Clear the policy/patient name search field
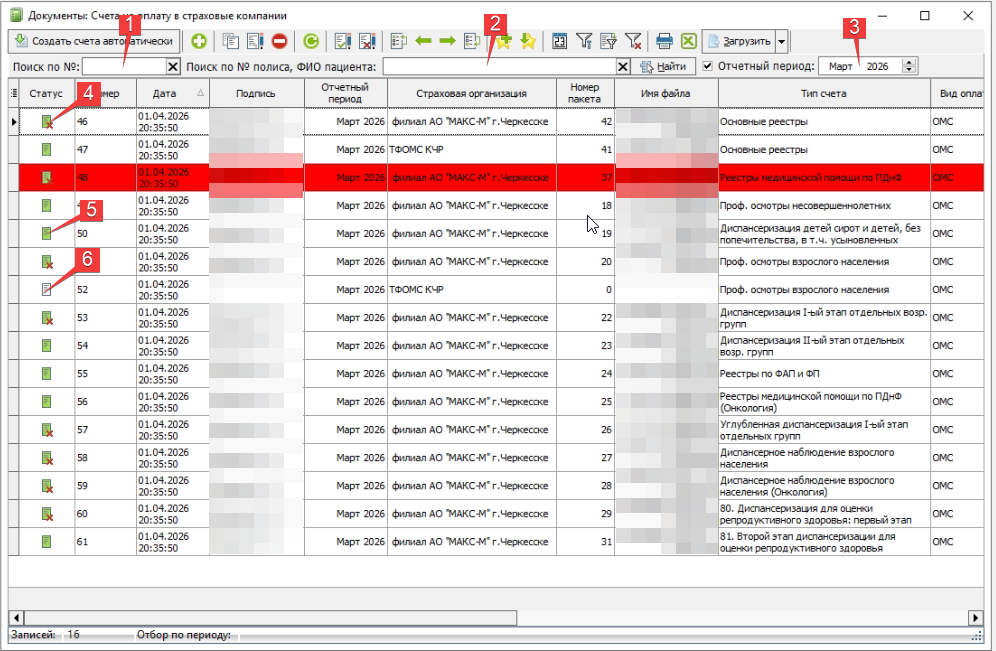This screenshot has width=996, height=651. coord(623,66)
